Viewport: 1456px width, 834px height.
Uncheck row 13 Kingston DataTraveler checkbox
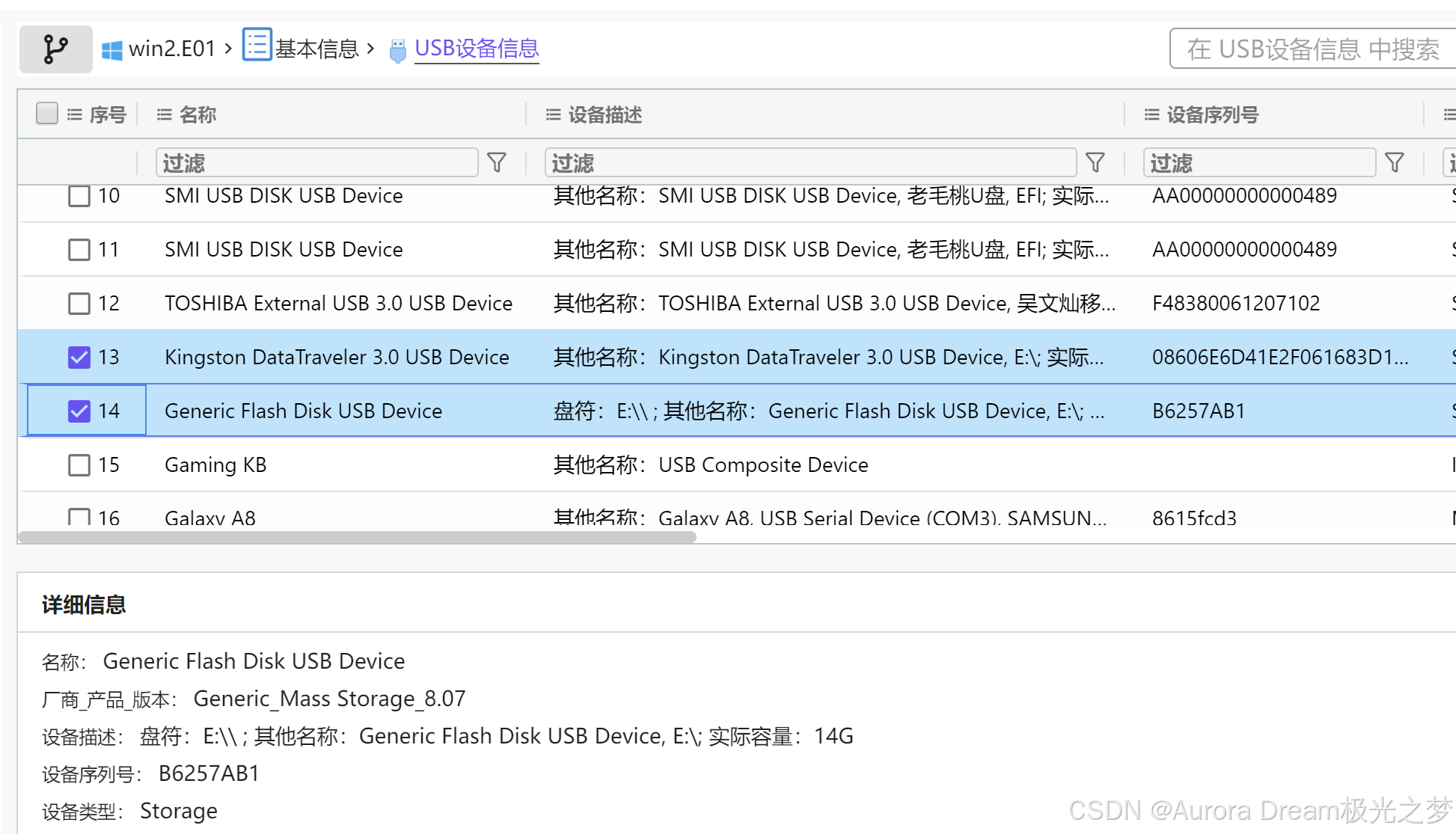coord(79,358)
